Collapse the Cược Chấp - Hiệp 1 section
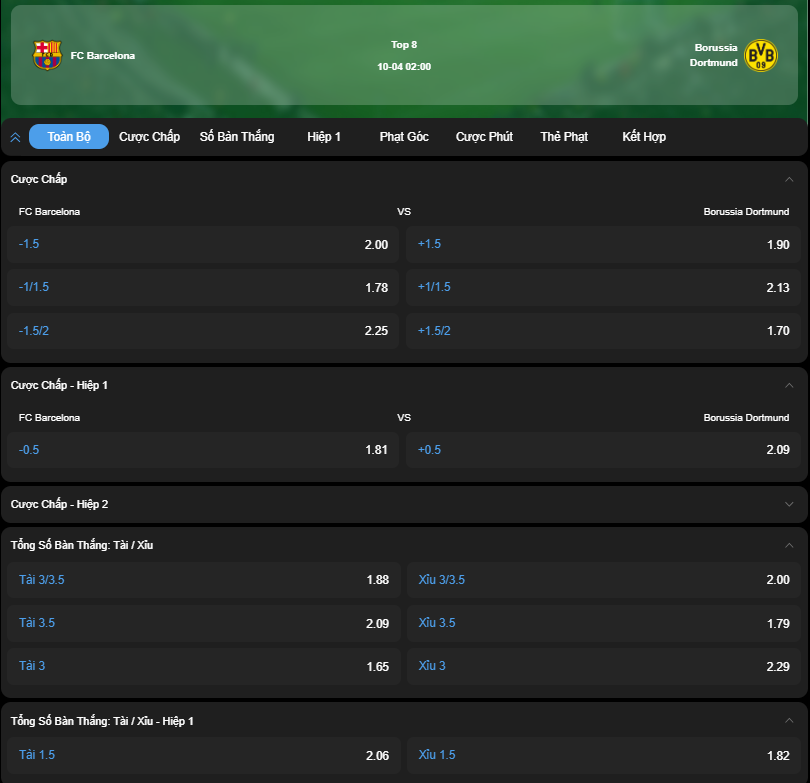This screenshot has height=783, width=810. click(789, 385)
